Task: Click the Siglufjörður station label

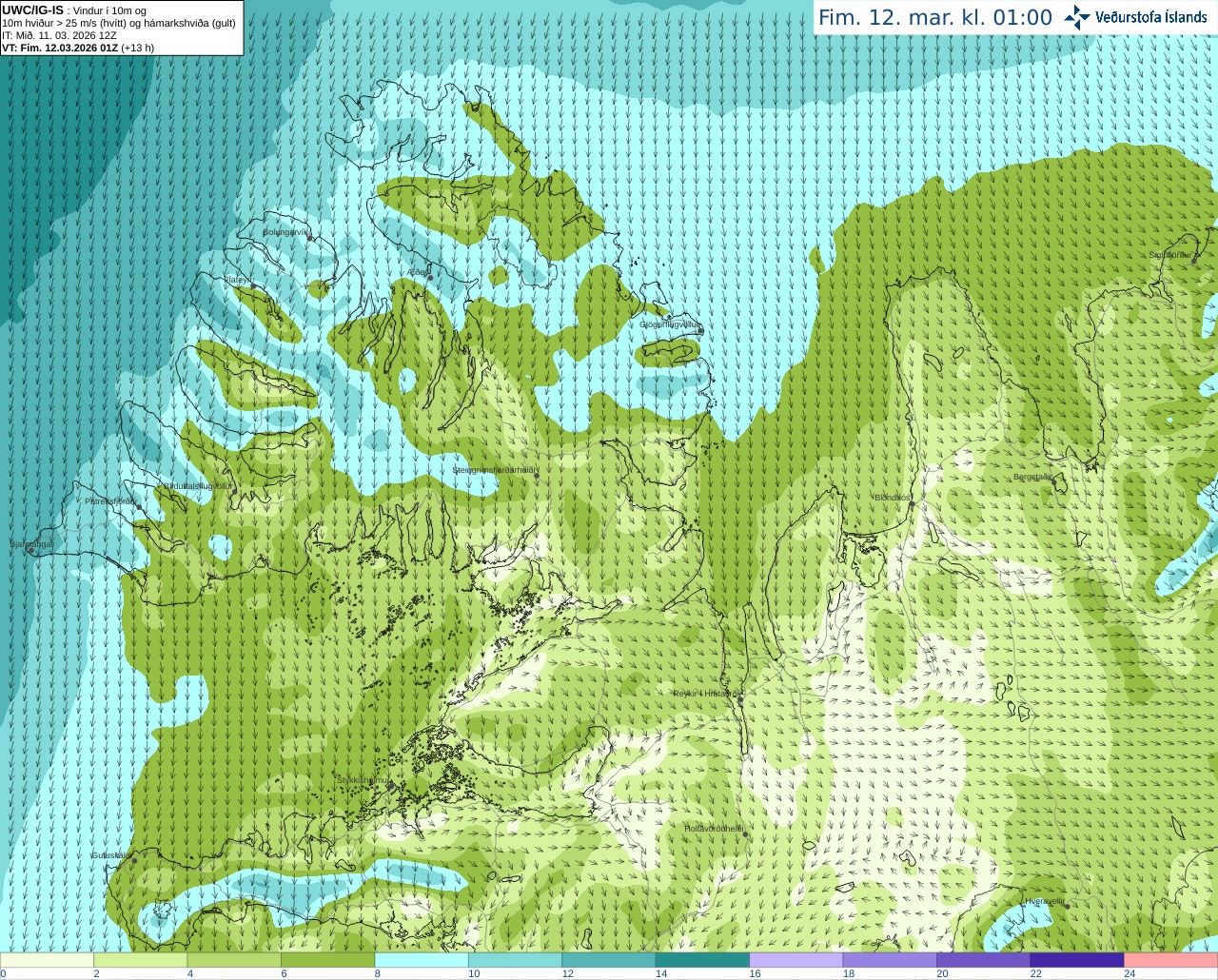Action: point(1170,255)
